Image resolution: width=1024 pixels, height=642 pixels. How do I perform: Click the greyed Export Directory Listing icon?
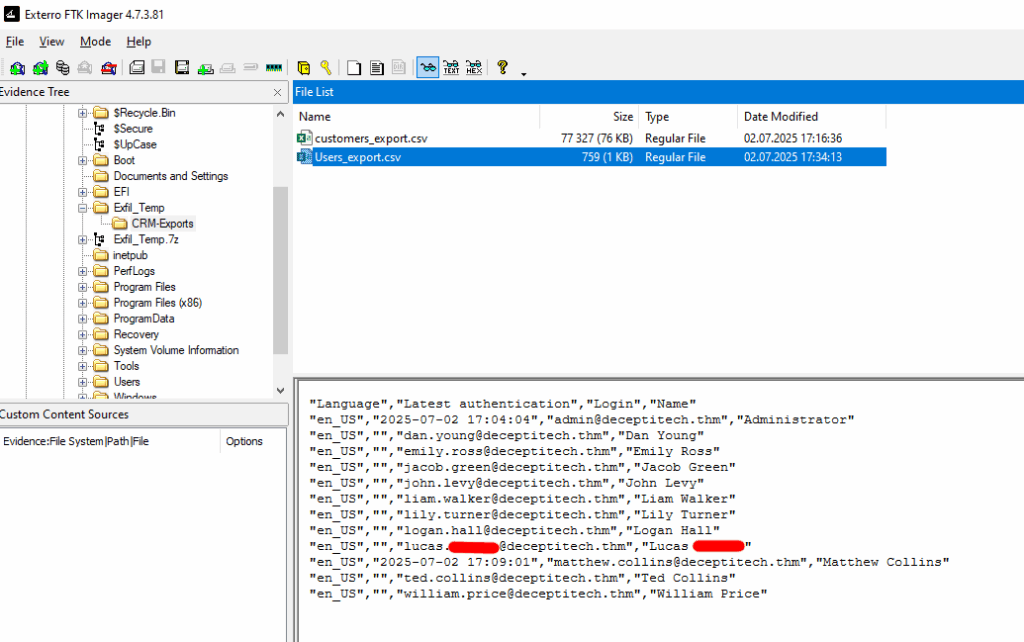pyautogui.click(x=399, y=67)
